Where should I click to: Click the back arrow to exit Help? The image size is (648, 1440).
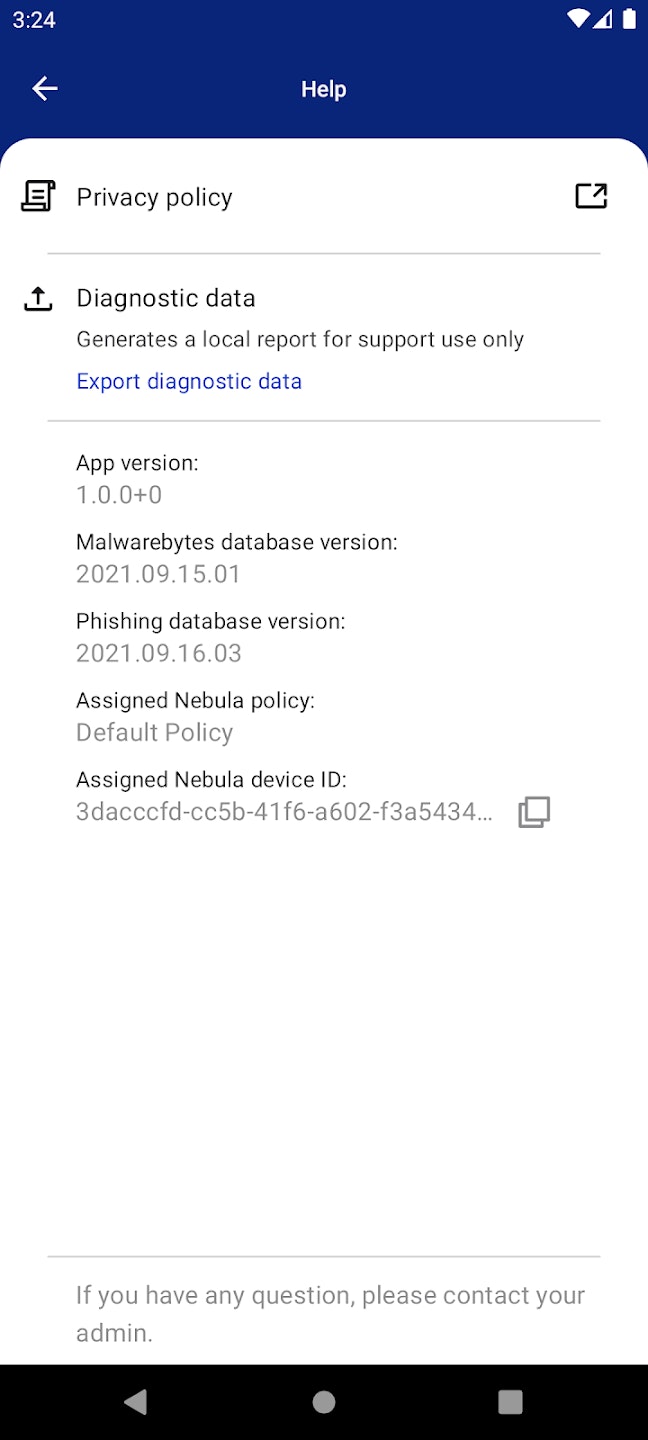click(44, 88)
